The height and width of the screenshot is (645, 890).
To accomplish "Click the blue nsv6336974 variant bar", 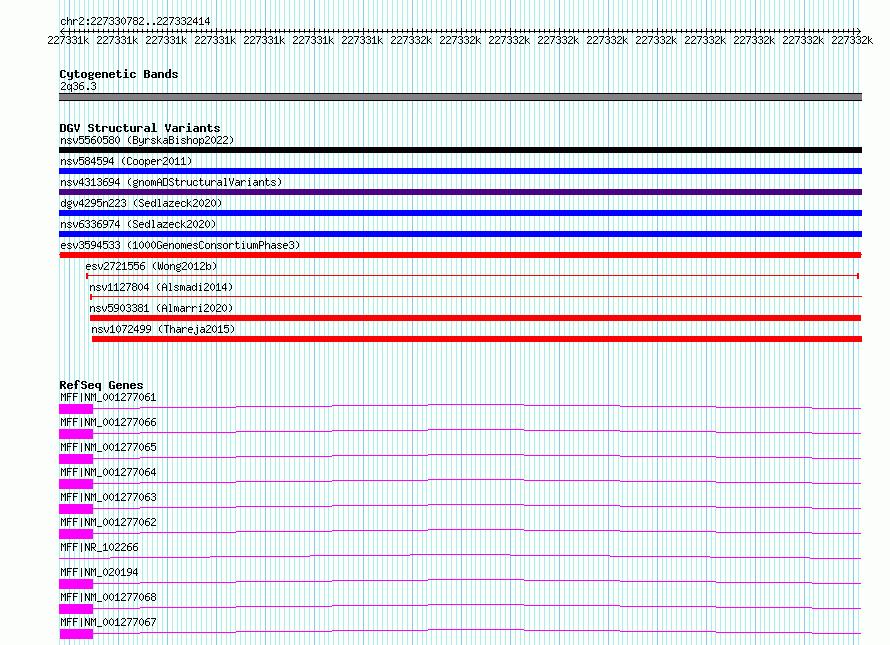I will (460, 234).
